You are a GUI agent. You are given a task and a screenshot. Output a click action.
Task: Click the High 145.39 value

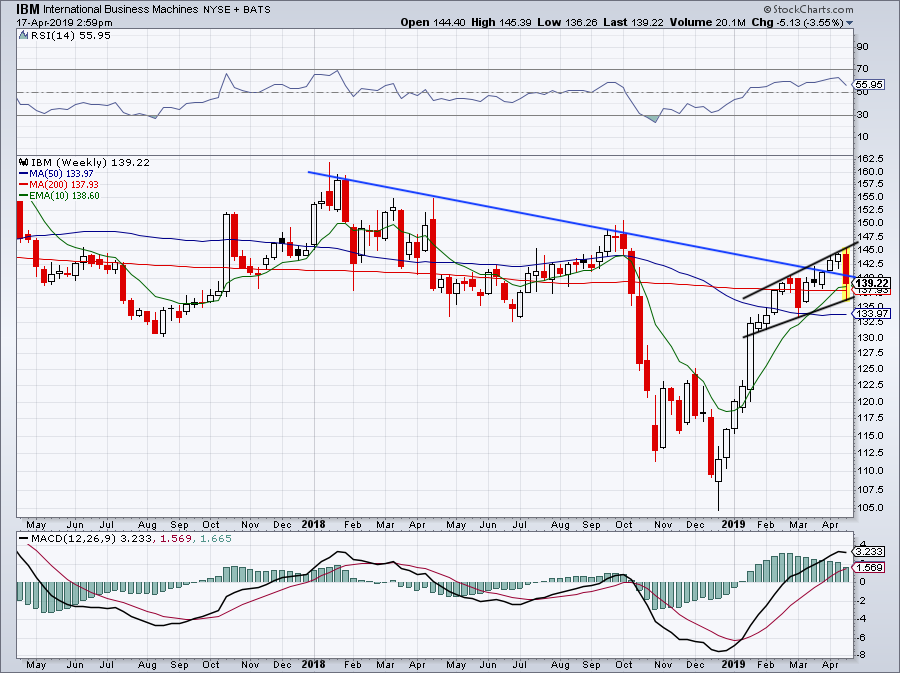(501, 22)
